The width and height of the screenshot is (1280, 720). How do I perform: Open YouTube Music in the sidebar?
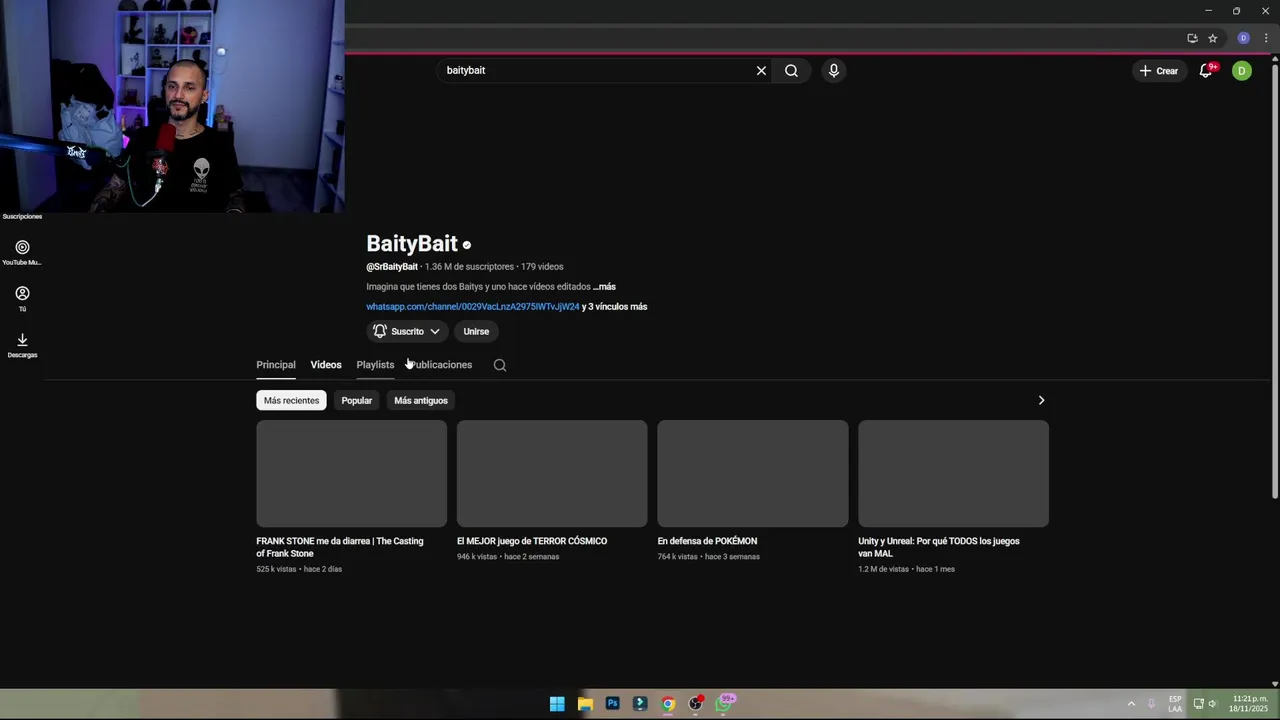pyautogui.click(x=22, y=252)
